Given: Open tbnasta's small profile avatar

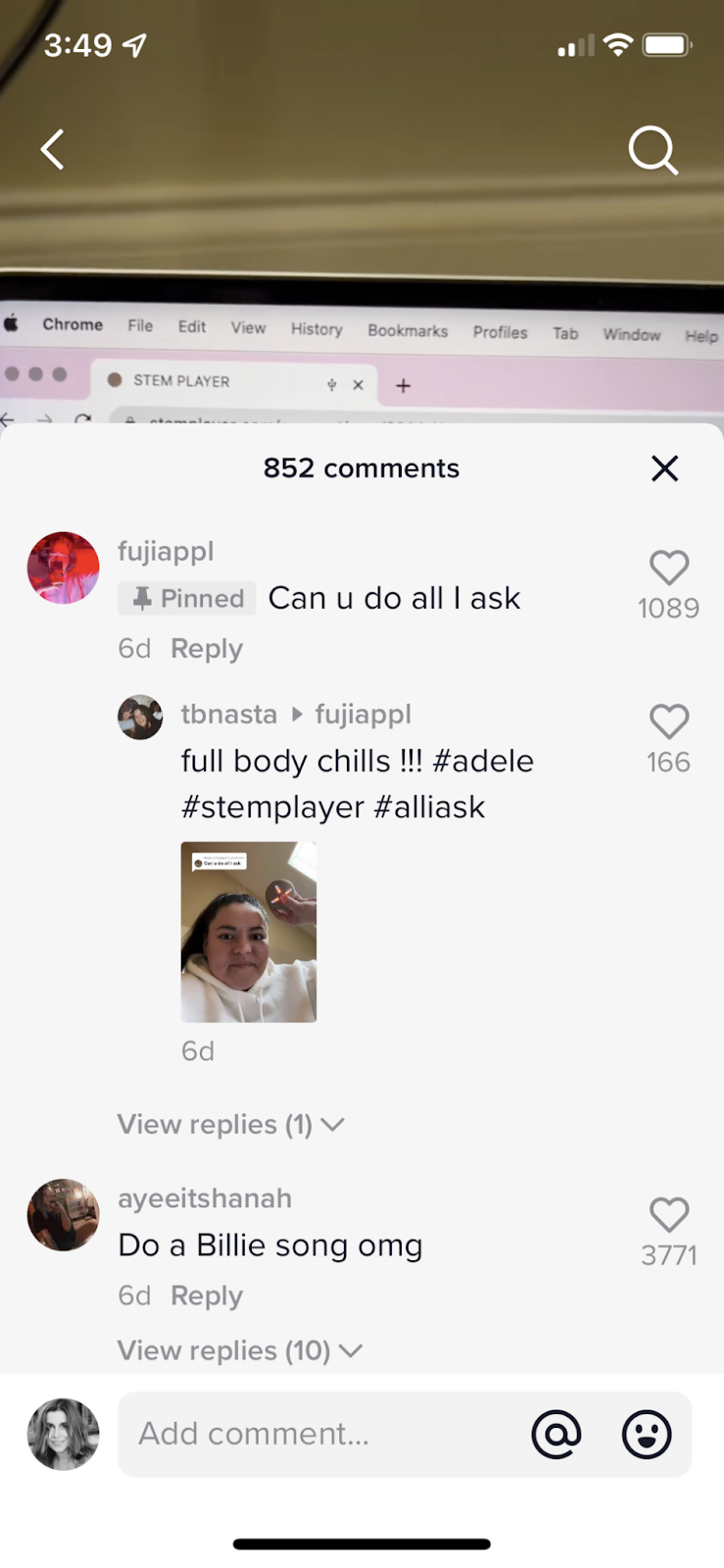Looking at the screenshot, I should 140,717.
